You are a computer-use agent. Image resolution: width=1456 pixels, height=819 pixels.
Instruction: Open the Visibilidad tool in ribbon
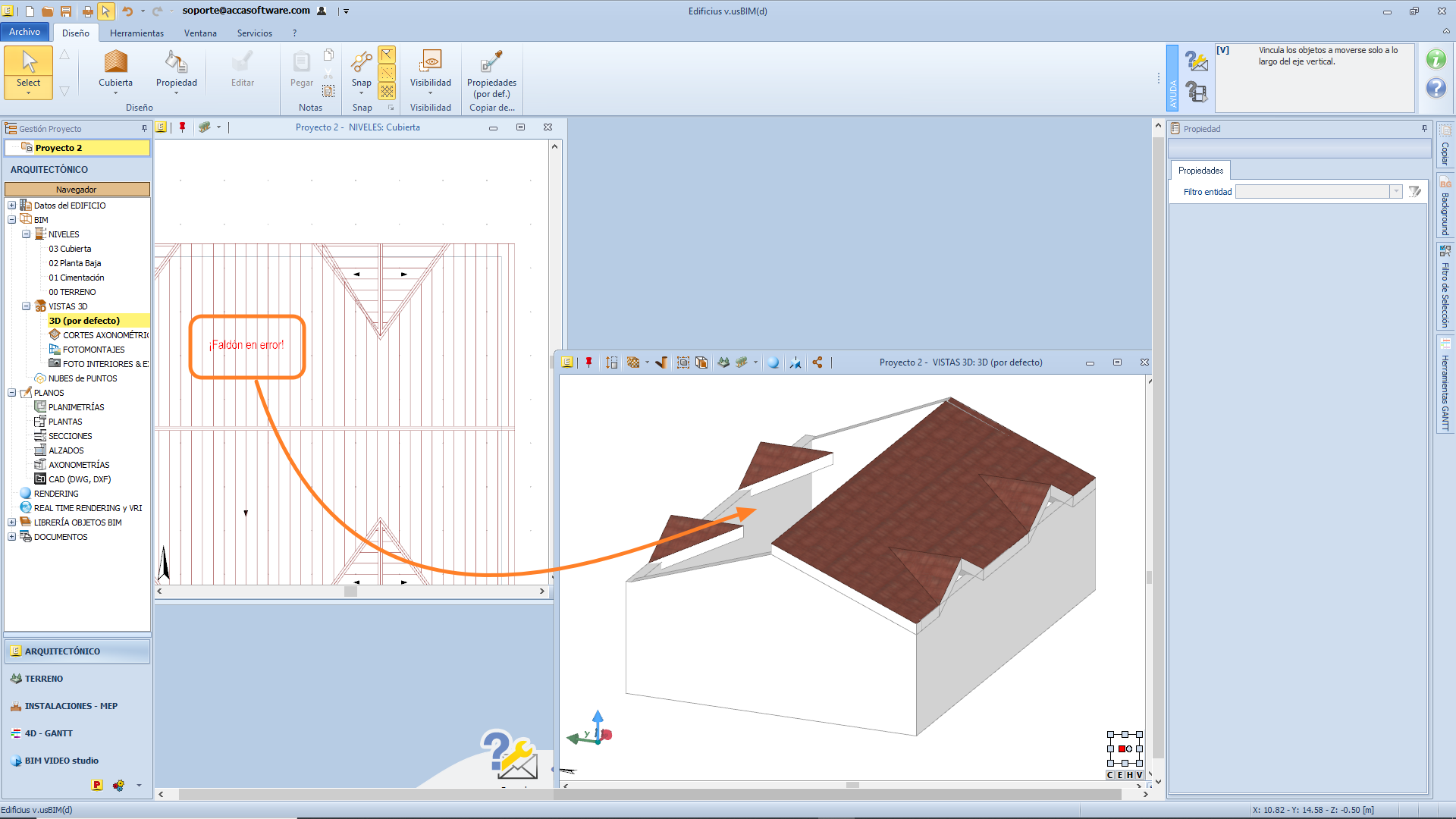point(430,62)
